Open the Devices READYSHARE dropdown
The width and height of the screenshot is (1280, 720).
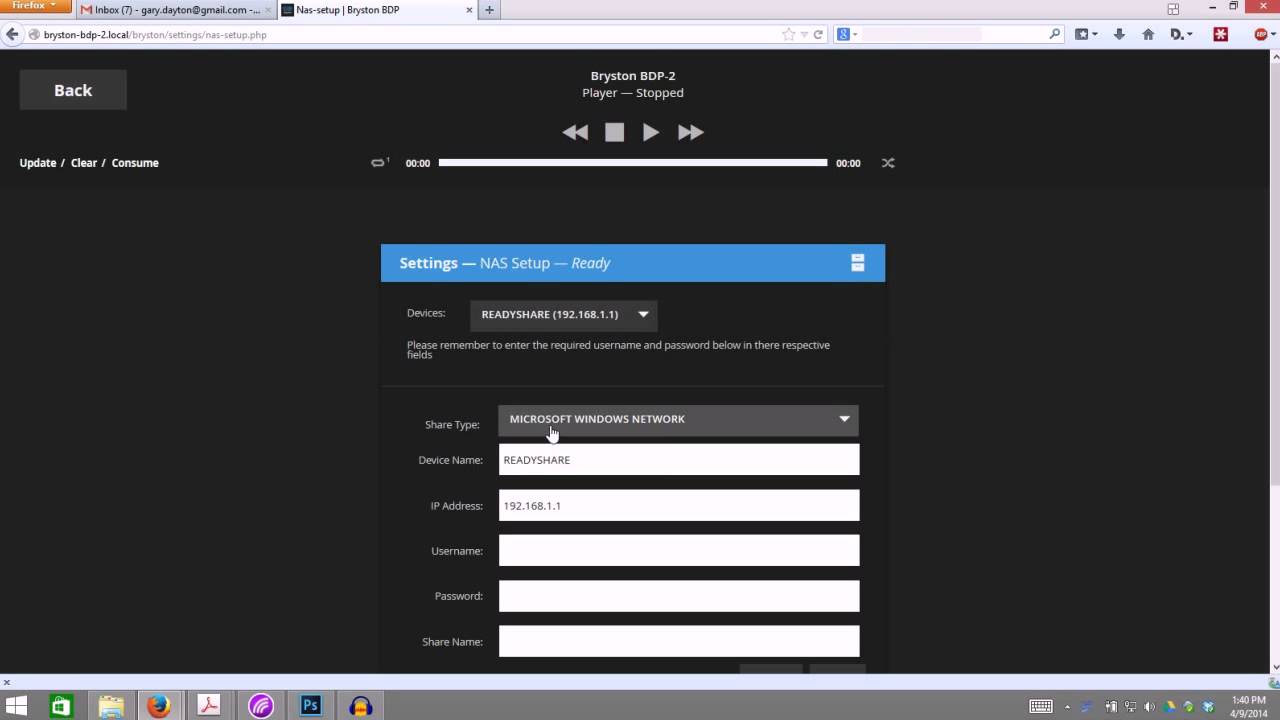[564, 314]
